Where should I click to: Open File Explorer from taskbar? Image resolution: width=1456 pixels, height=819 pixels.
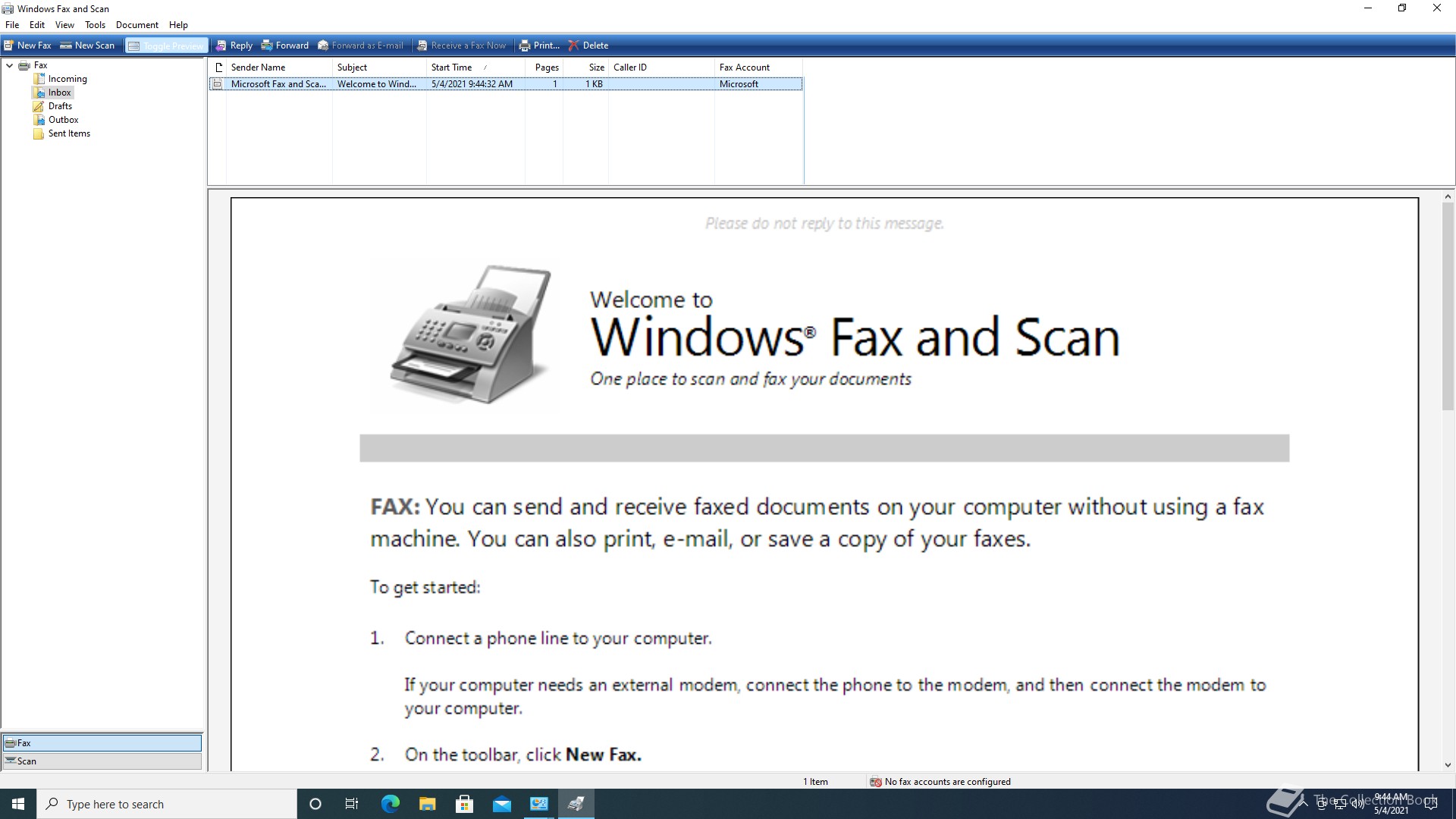[427, 804]
